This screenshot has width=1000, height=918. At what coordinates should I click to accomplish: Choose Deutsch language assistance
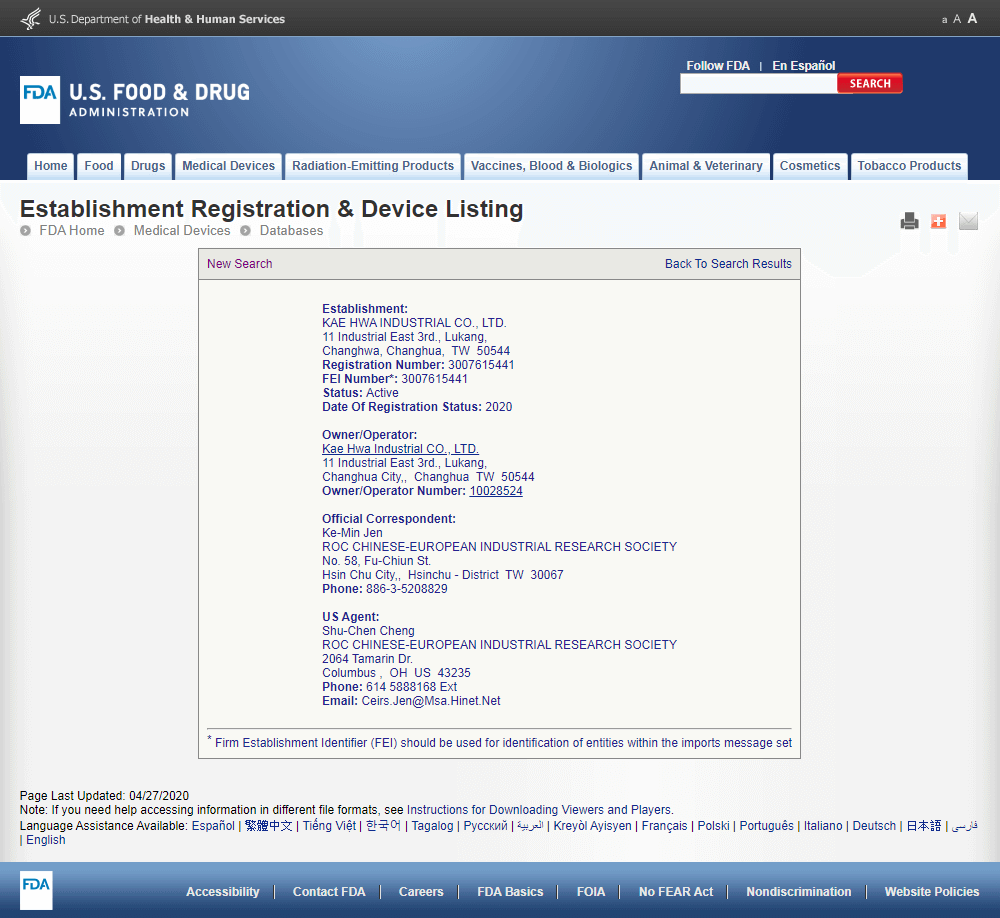click(874, 825)
